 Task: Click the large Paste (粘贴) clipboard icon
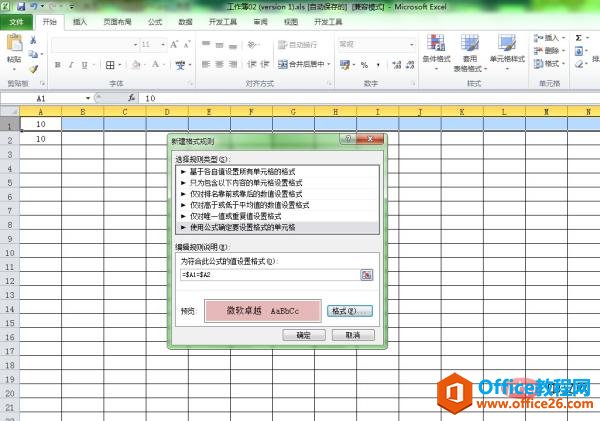(x=15, y=43)
